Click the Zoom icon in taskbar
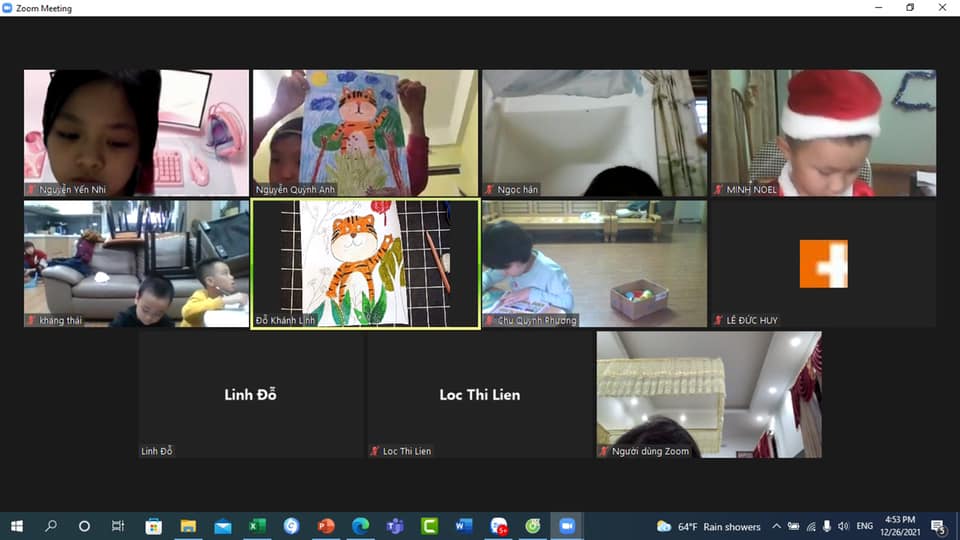The width and height of the screenshot is (960, 540). click(567, 526)
